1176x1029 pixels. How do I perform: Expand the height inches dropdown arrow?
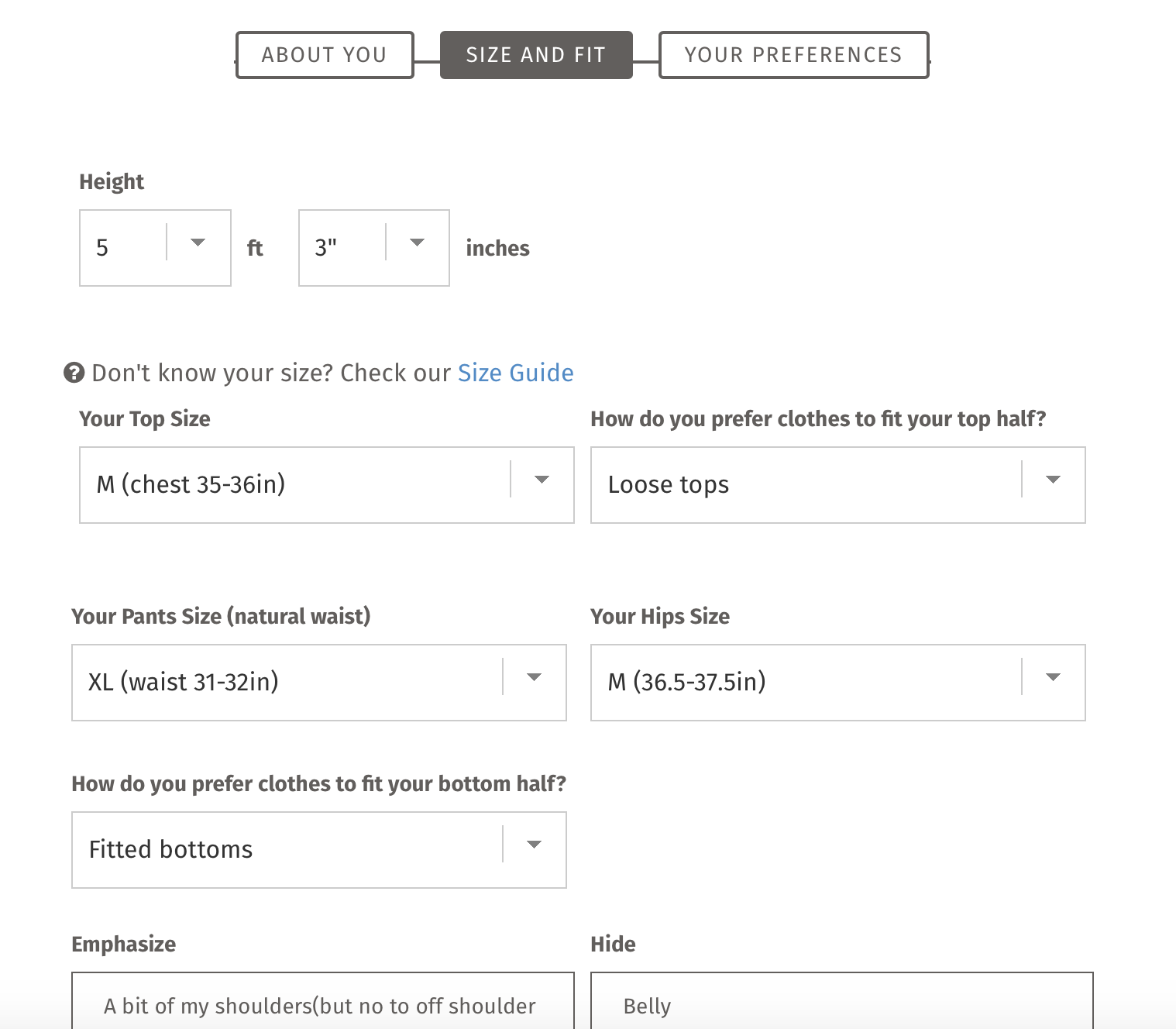point(418,243)
